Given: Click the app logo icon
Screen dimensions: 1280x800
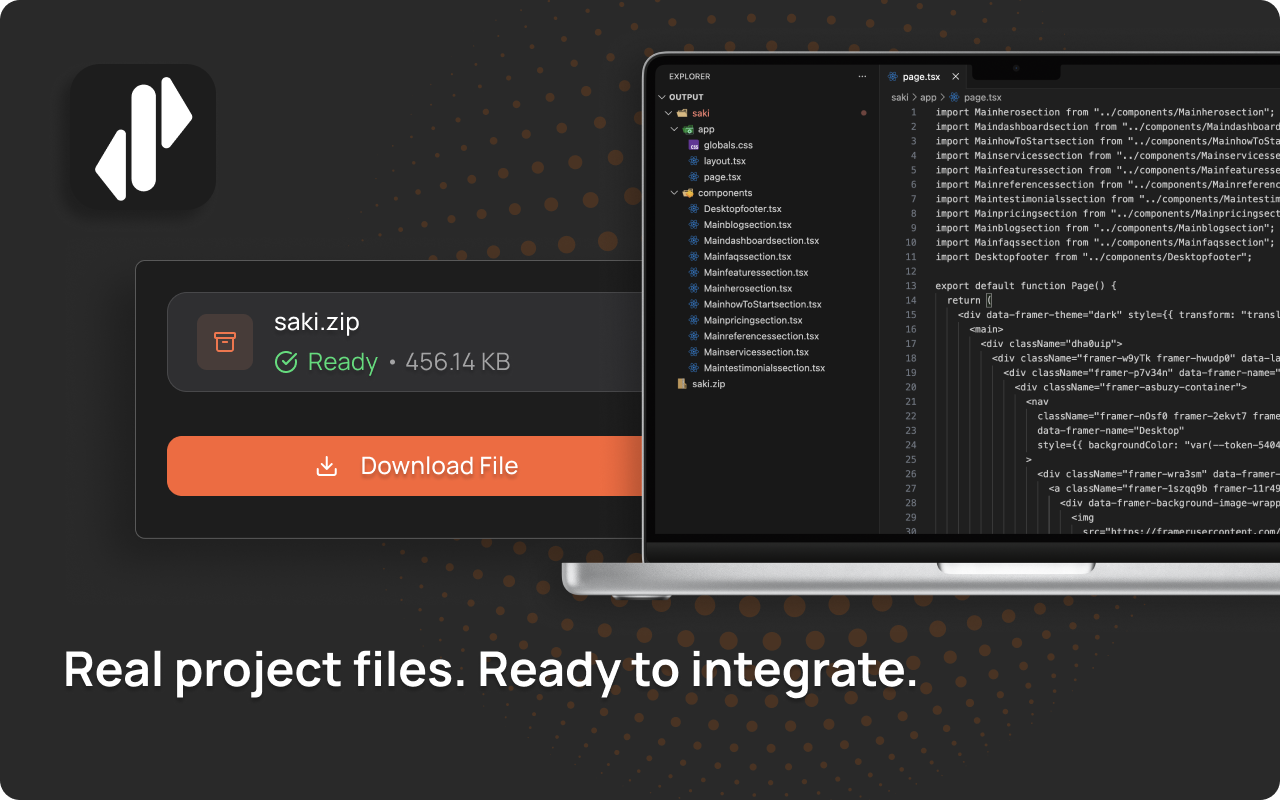Looking at the screenshot, I should click(143, 137).
